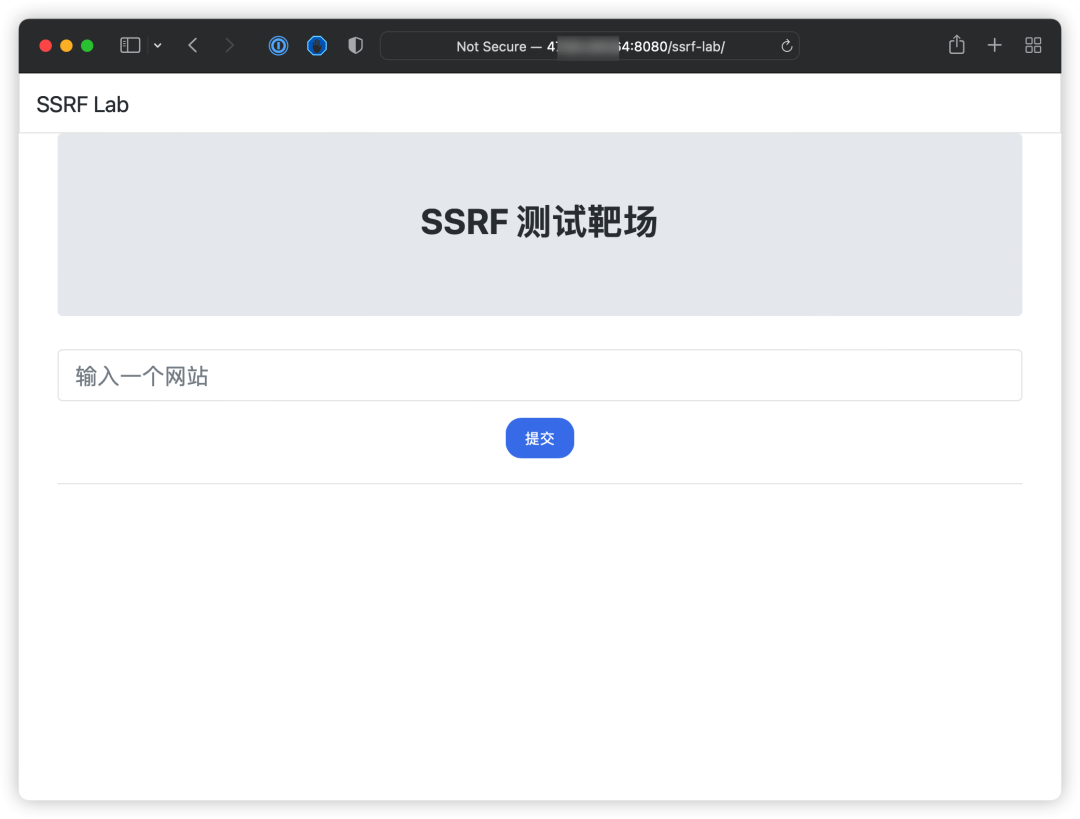Open the sidebar options dropdown chevron
The height and width of the screenshot is (819, 1080).
tap(158, 45)
